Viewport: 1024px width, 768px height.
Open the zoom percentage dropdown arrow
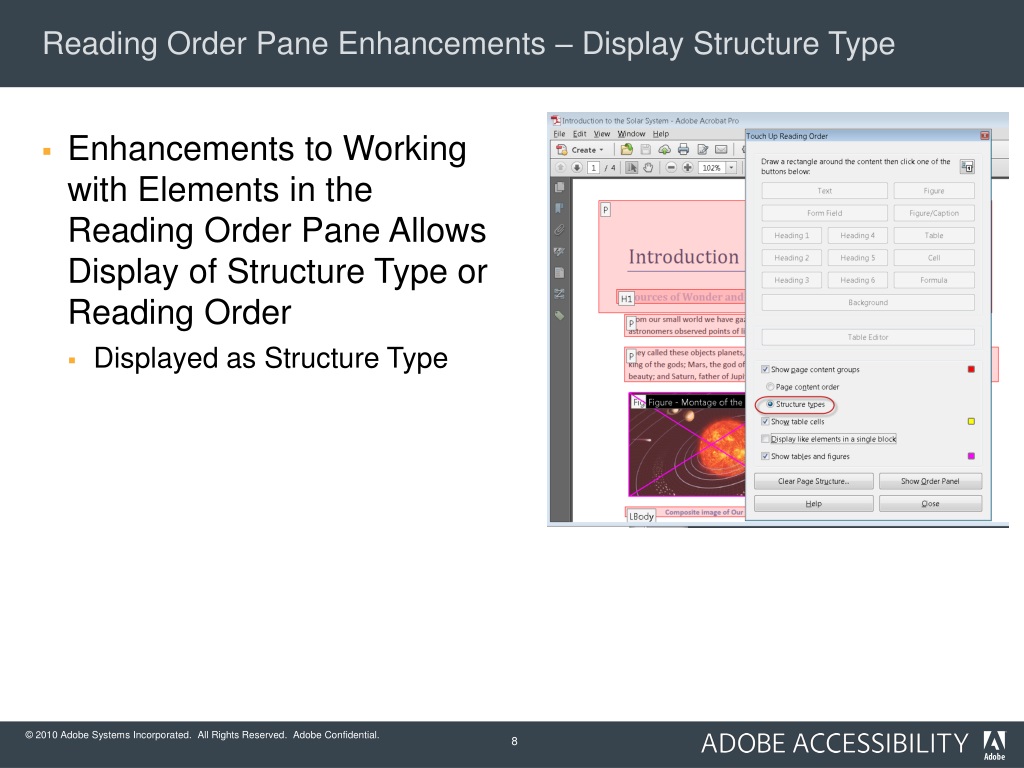[x=731, y=168]
